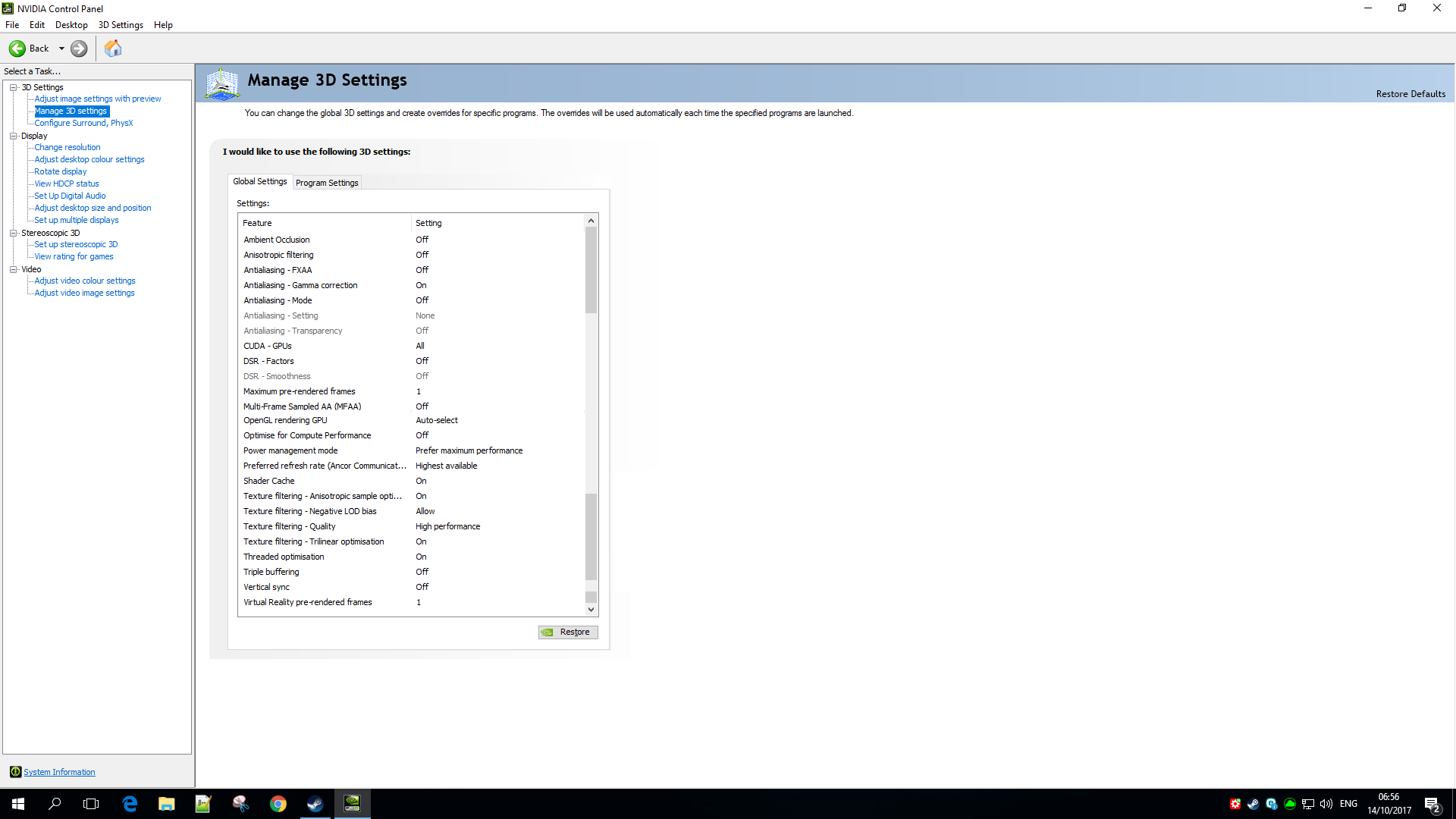Viewport: 1456px width, 819px height.
Task: Launch Google Chrome from taskbar
Action: point(278,804)
